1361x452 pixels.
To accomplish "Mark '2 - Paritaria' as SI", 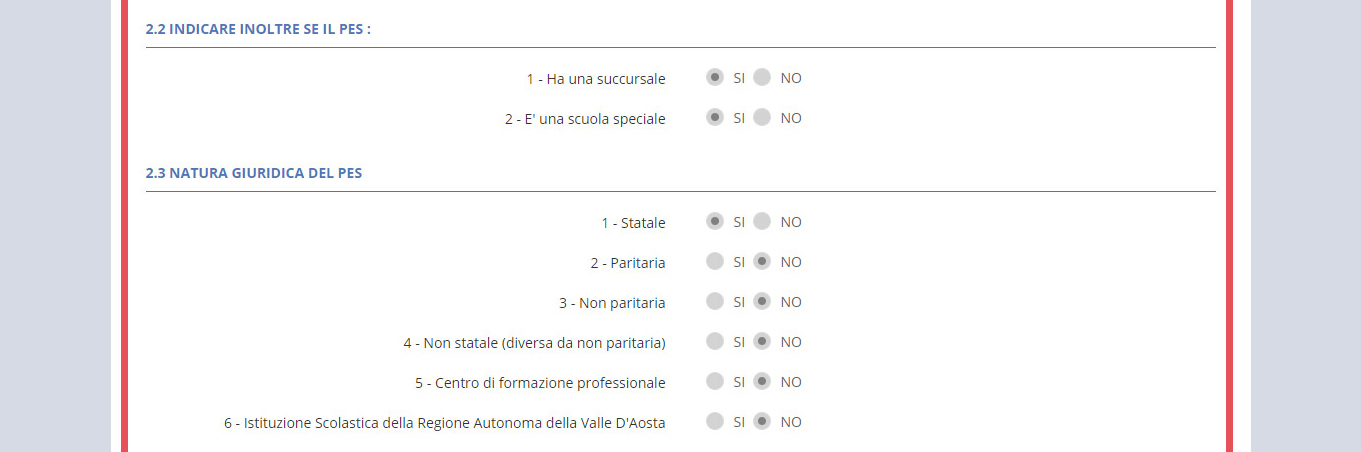I will pos(714,262).
